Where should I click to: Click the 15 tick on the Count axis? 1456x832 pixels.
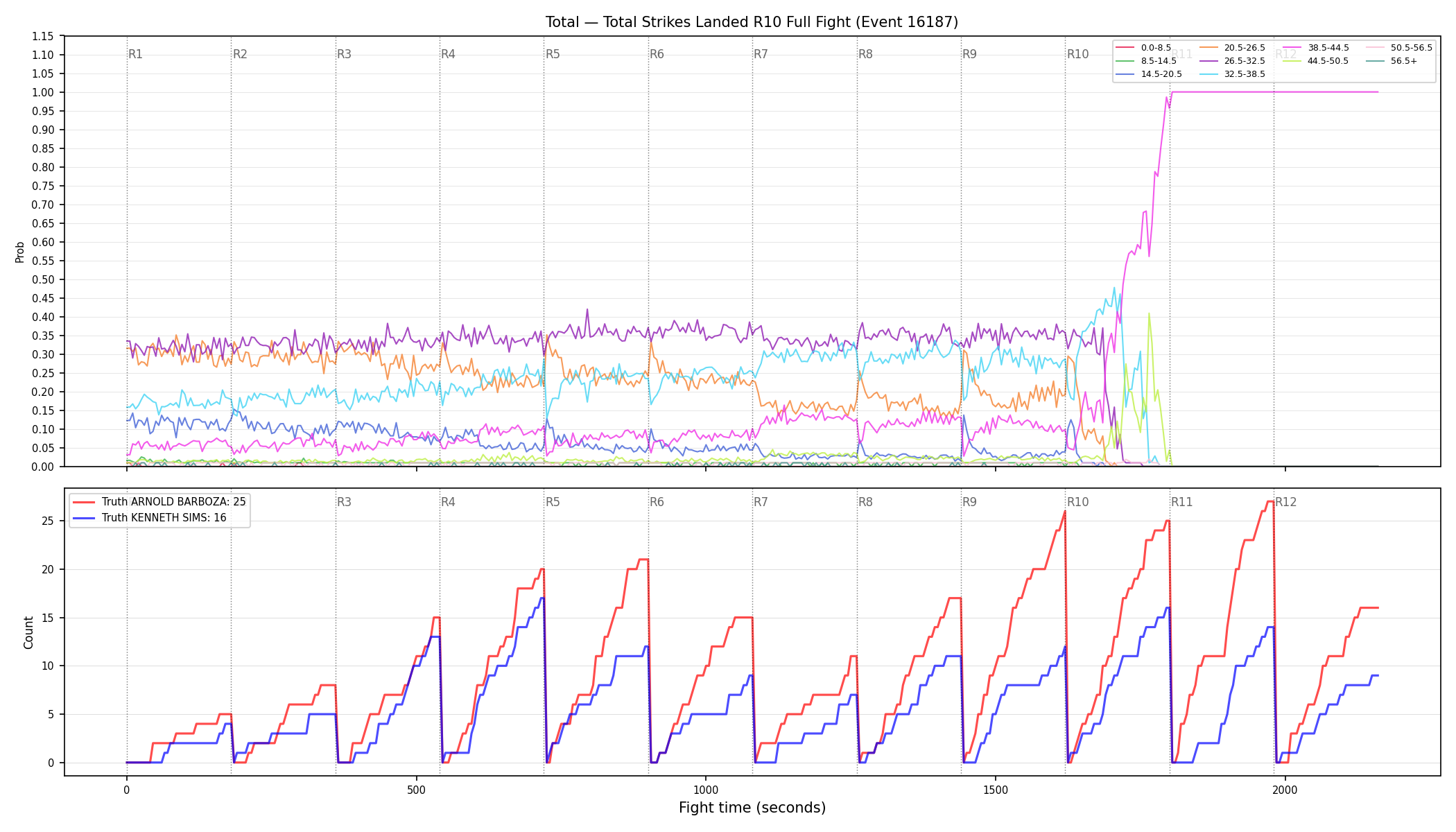click(48, 618)
